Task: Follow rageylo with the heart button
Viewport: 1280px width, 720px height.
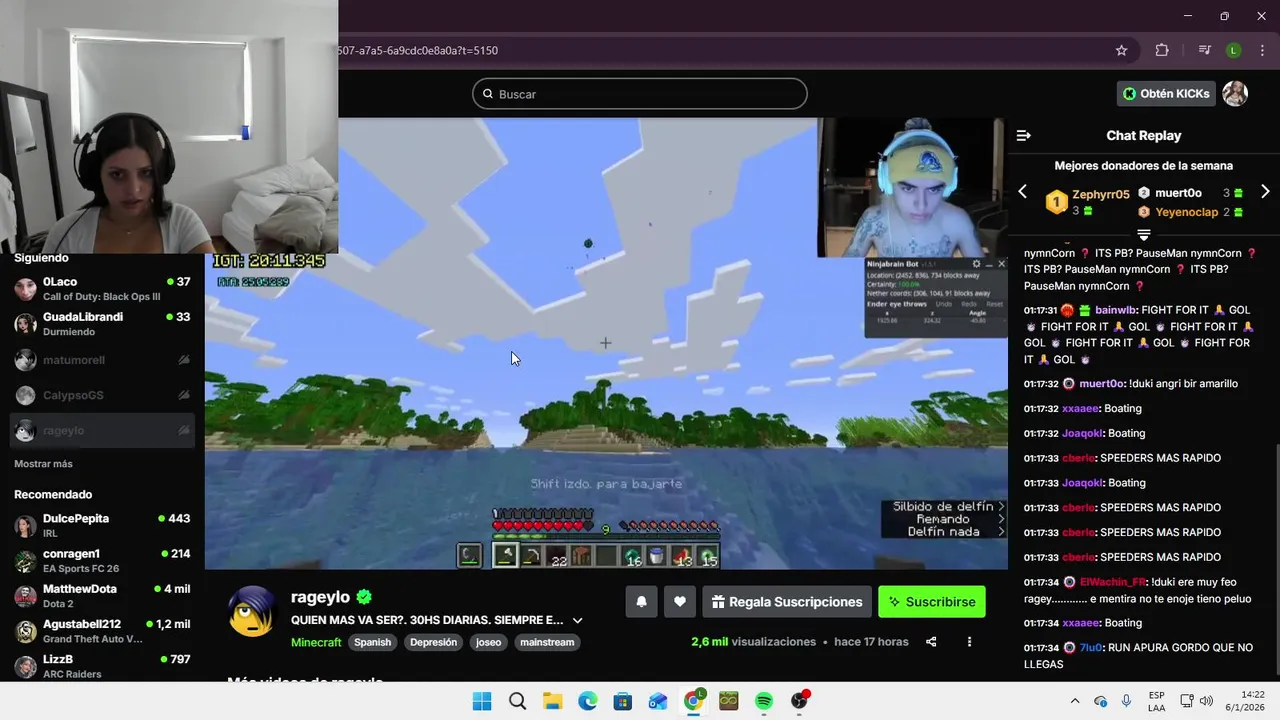Action: [x=679, y=601]
